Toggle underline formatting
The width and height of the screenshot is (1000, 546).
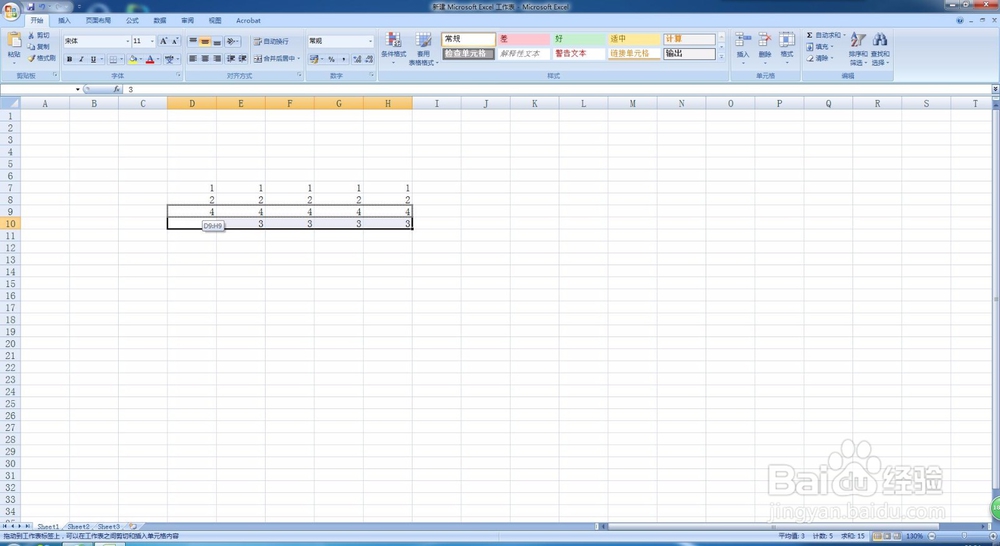[93, 59]
